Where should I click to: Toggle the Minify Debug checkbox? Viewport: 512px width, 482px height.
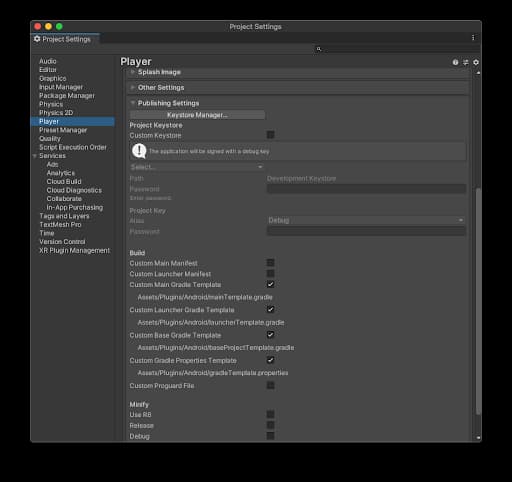271,436
